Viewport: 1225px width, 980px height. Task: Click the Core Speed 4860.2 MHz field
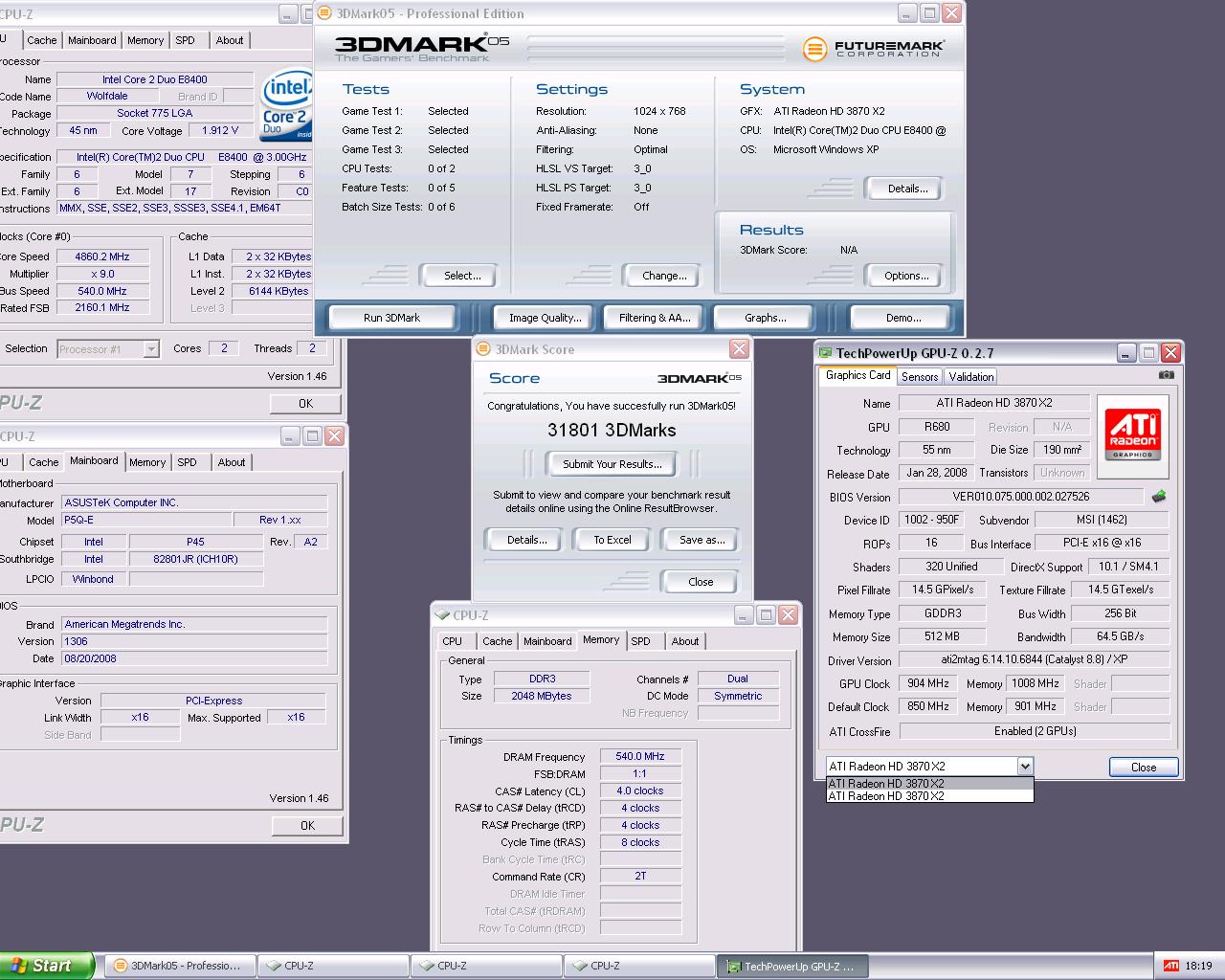[x=102, y=256]
